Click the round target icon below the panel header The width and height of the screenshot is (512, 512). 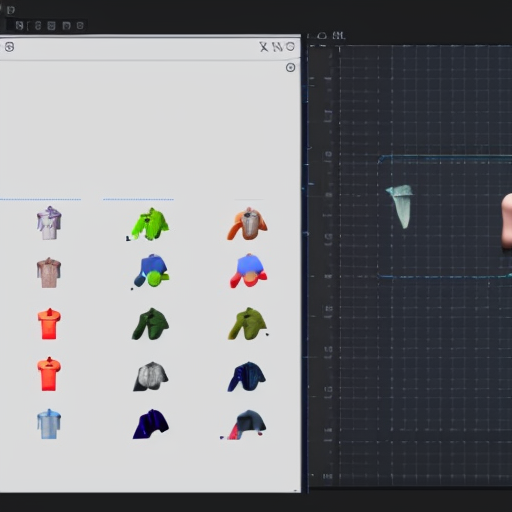tap(290, 68)
